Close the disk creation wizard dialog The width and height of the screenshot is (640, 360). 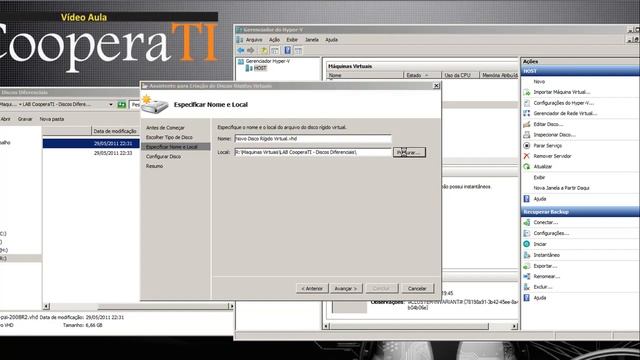click(x=436, y=86)
